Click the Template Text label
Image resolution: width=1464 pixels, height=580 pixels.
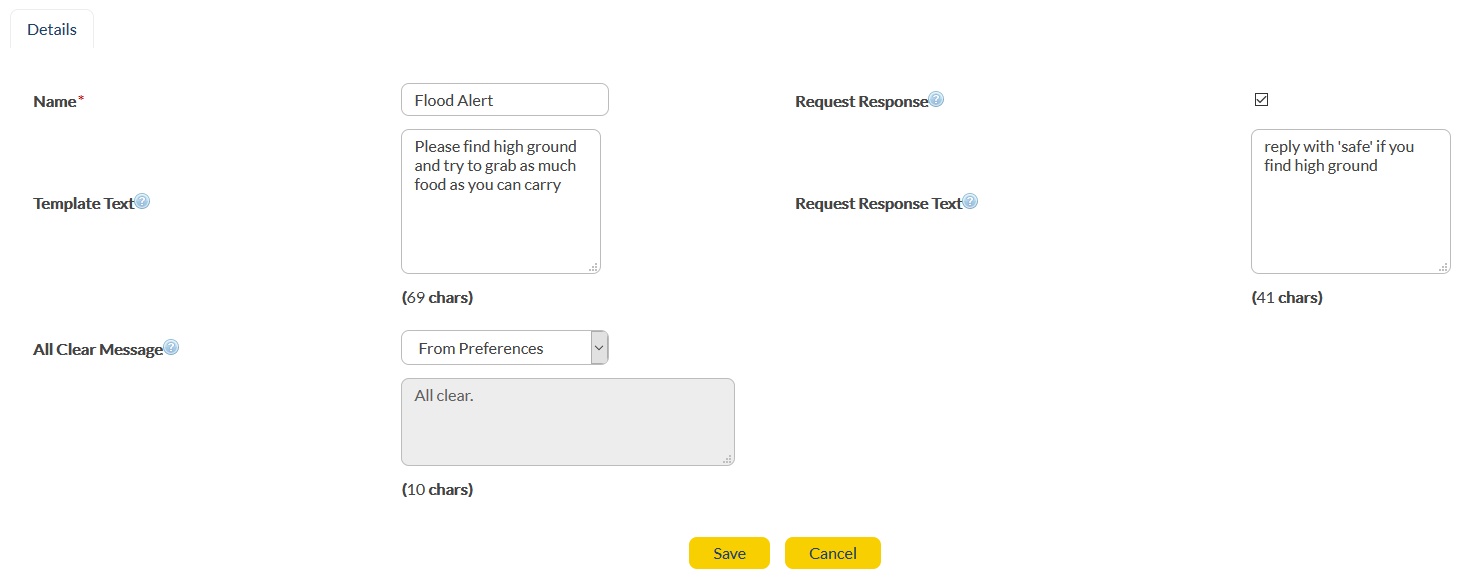click(83, 203)
